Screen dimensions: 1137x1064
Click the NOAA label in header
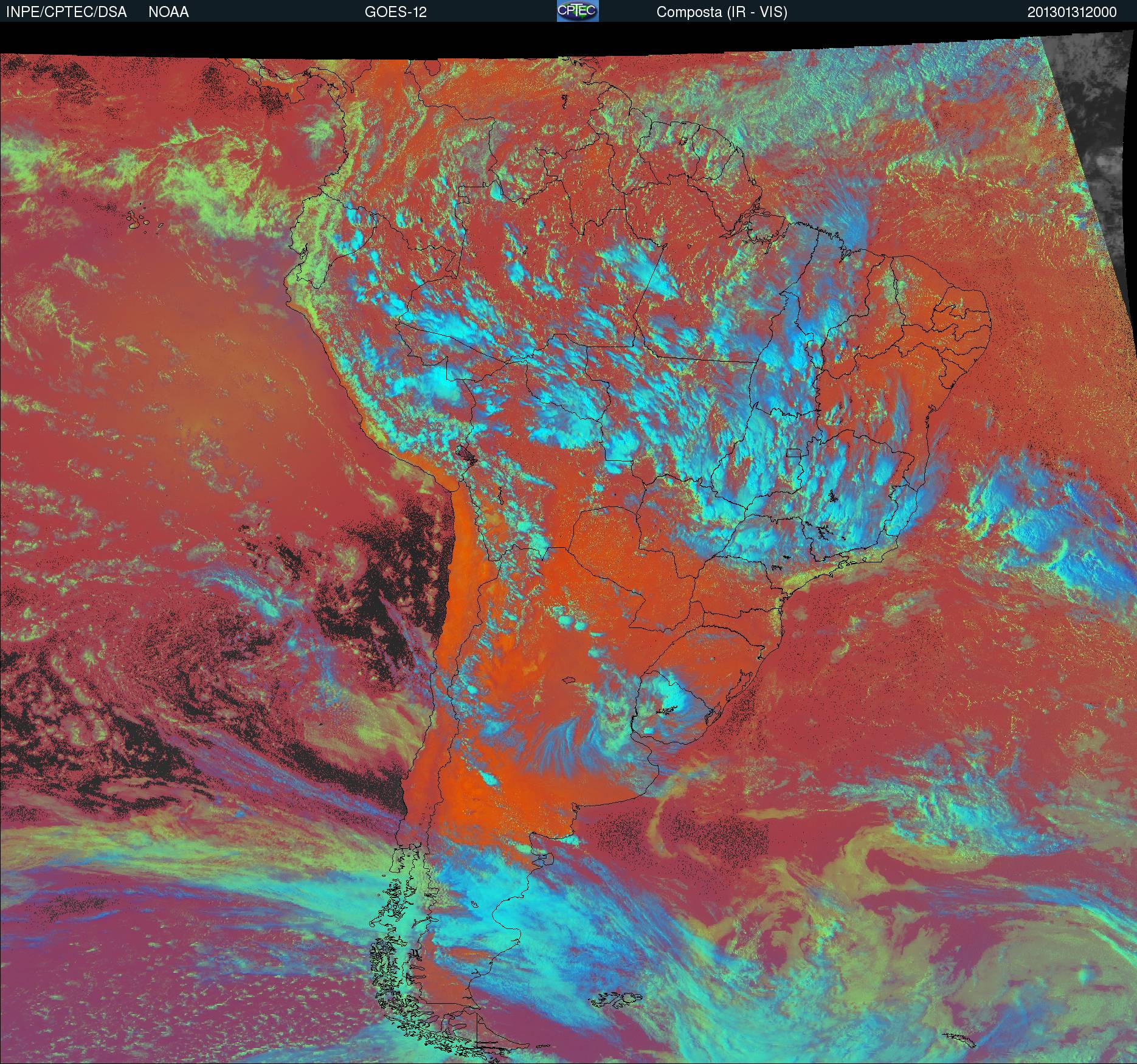[x=168, y=12]
